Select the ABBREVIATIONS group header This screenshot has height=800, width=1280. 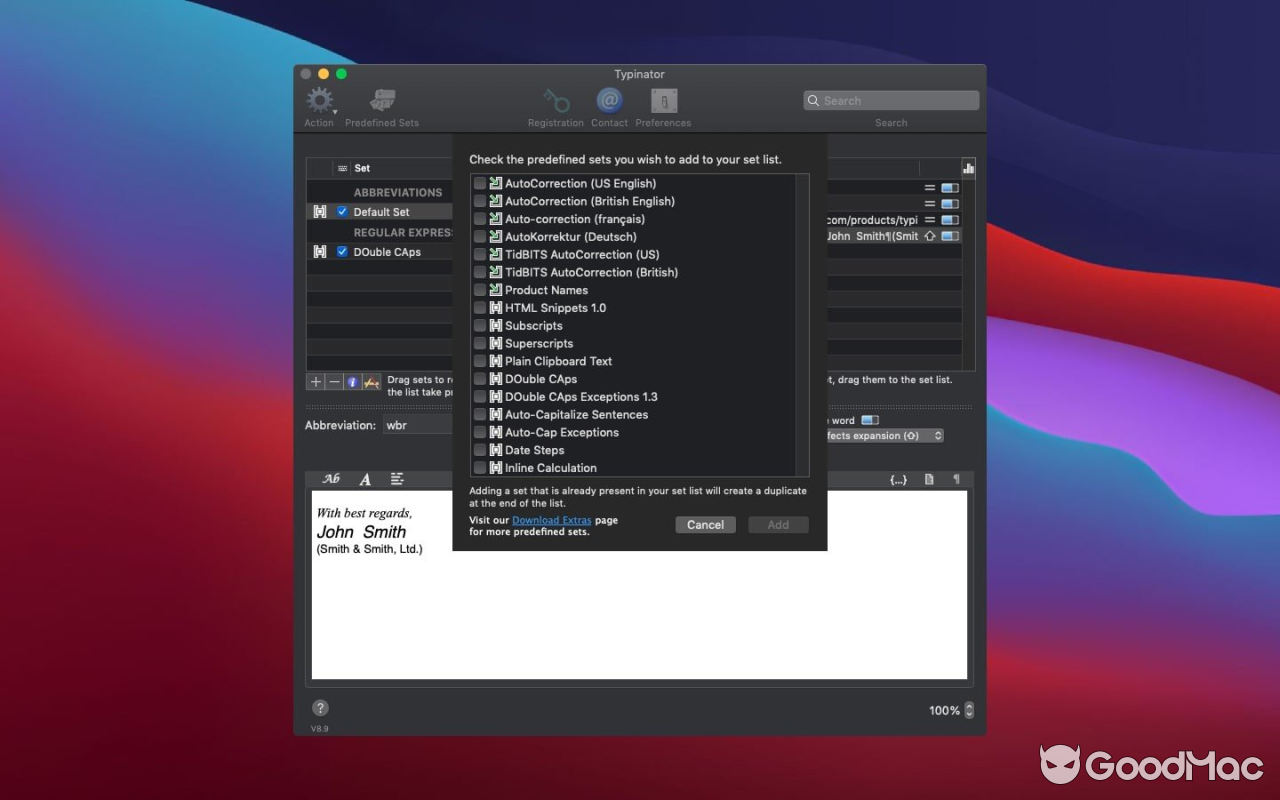tap(397, 191)
